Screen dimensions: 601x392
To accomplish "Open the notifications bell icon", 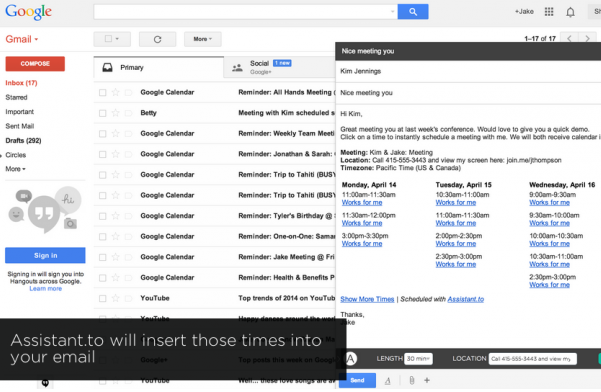I will [x=570, y=12].
